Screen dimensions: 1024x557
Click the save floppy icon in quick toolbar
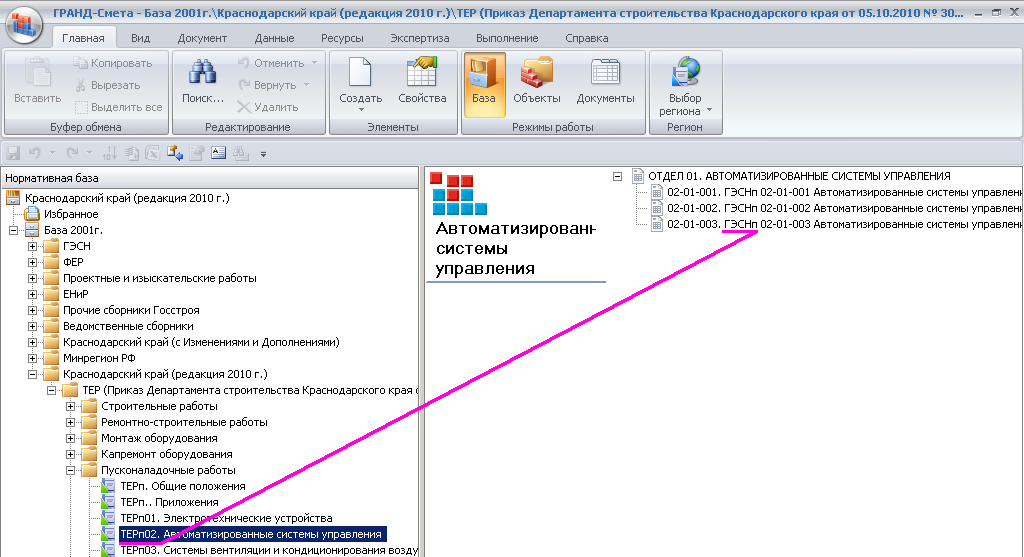tap(13, 153)
